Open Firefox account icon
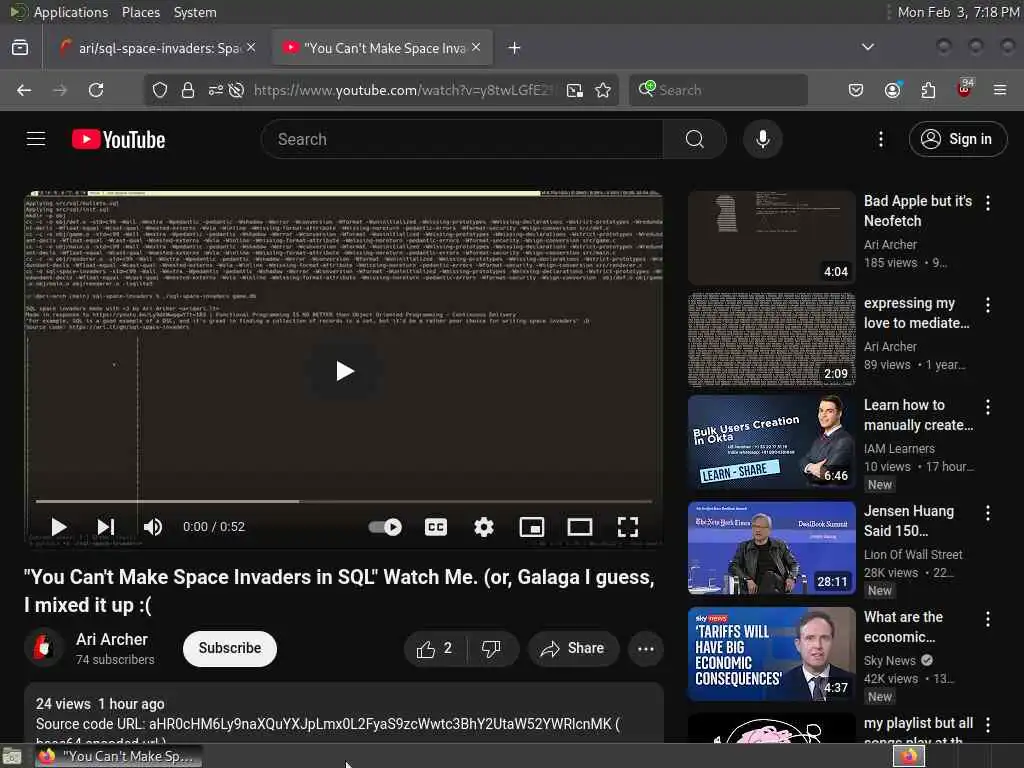 tap(892, 90)
